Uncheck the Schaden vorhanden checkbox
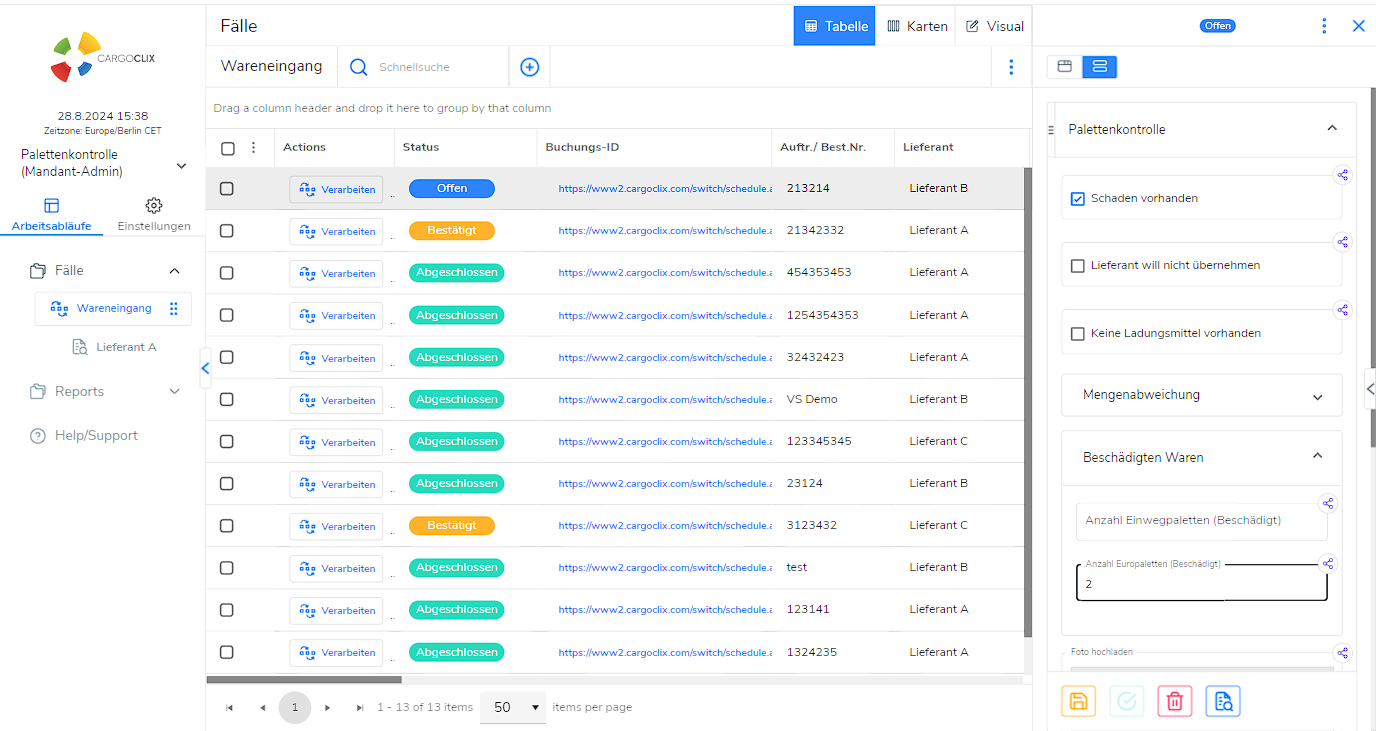Screen dimensions: 1376x731 point(1078,199)
